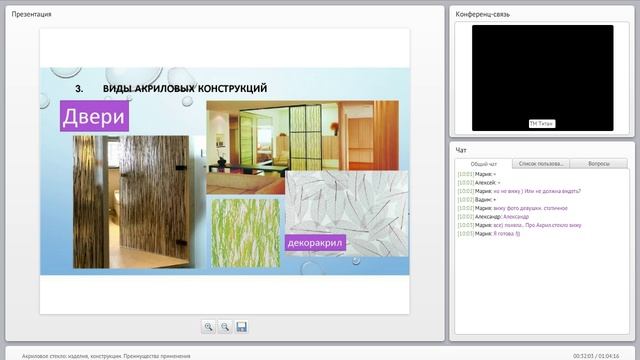Select the playback time counter 00:32:03 / 01:04:16

596,356
